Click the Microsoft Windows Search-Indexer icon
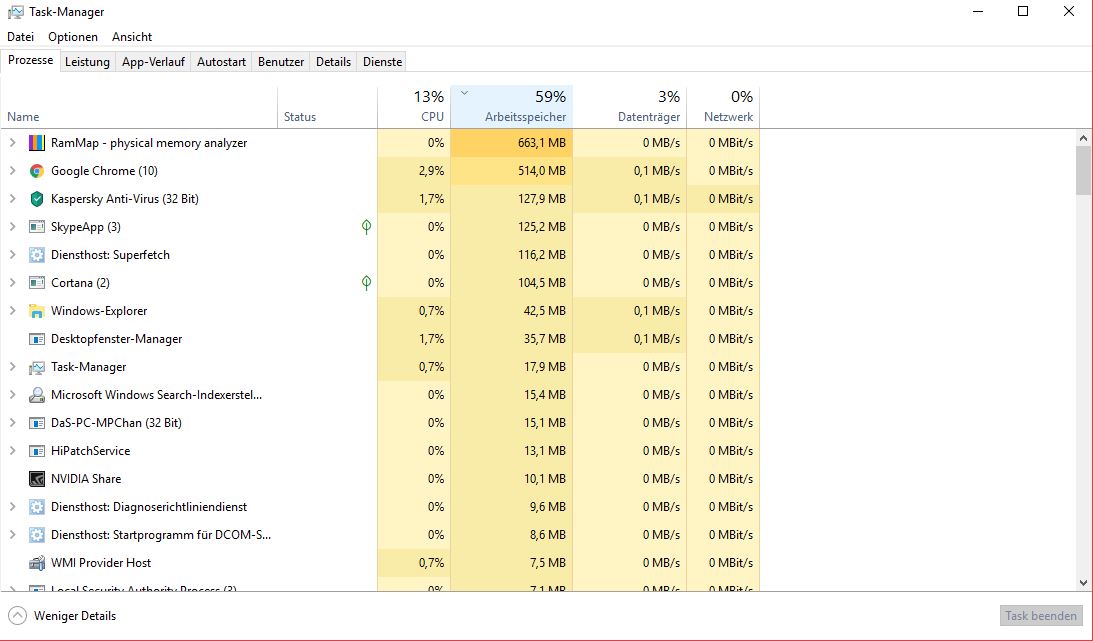 tap(36, 395)
